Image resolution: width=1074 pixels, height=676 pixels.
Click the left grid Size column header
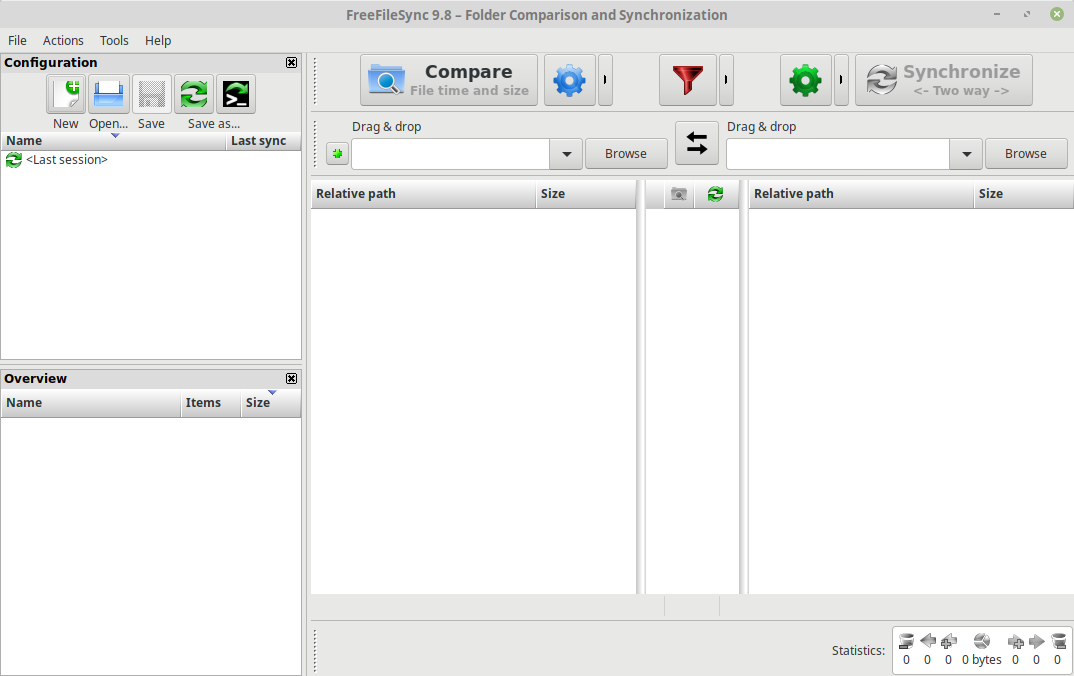pos(586,194)
